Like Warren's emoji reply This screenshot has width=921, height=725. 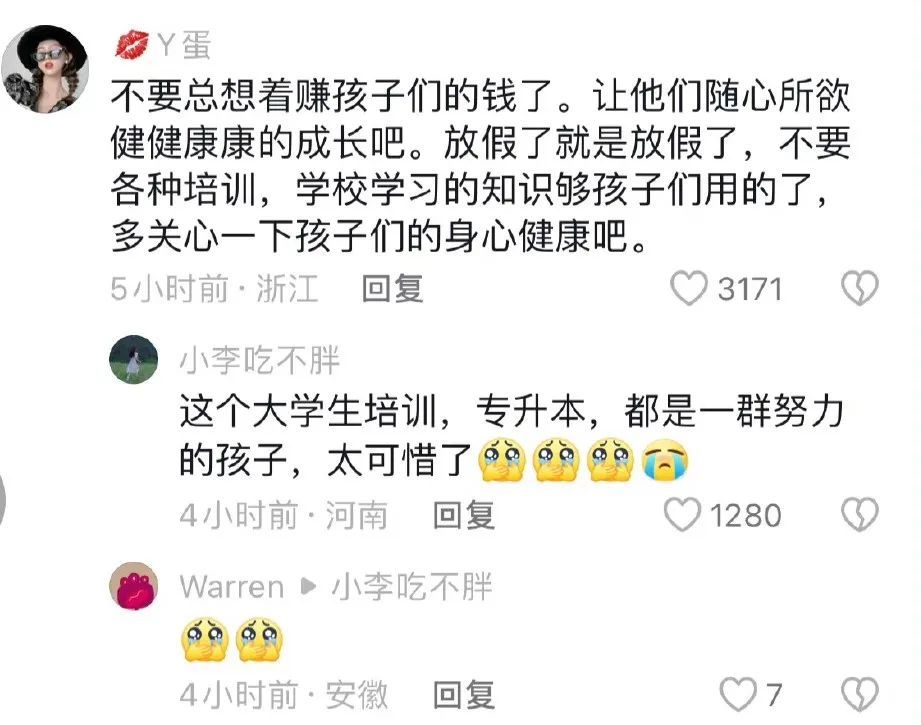click(x=738, y=694)
